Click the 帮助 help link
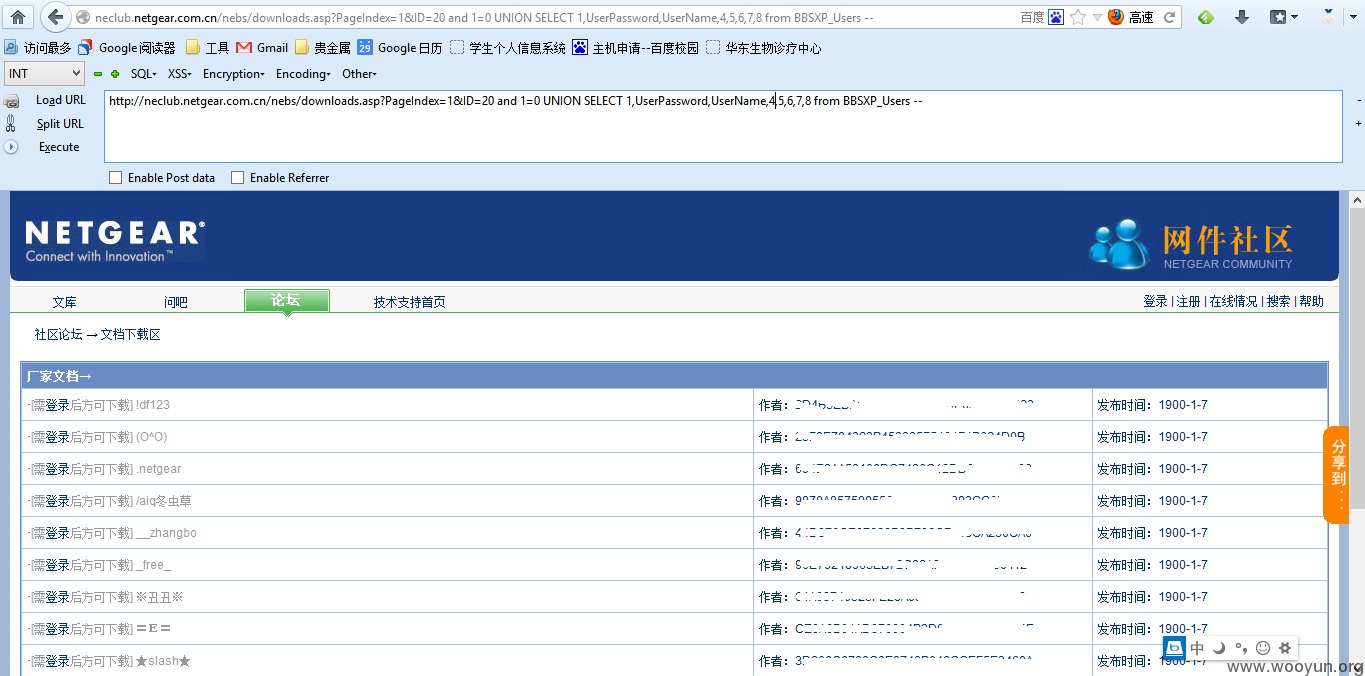 point(1311,301)
